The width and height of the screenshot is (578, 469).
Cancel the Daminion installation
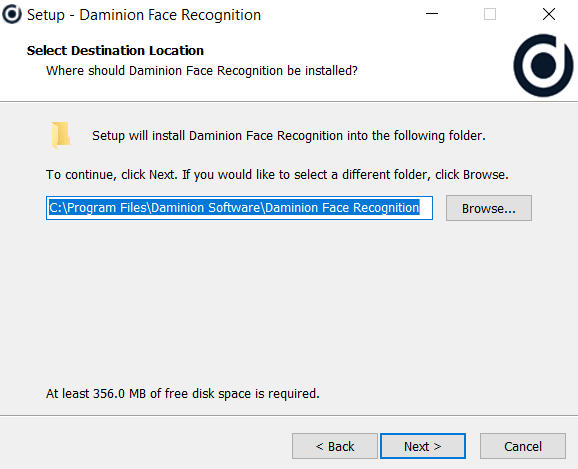523,446
